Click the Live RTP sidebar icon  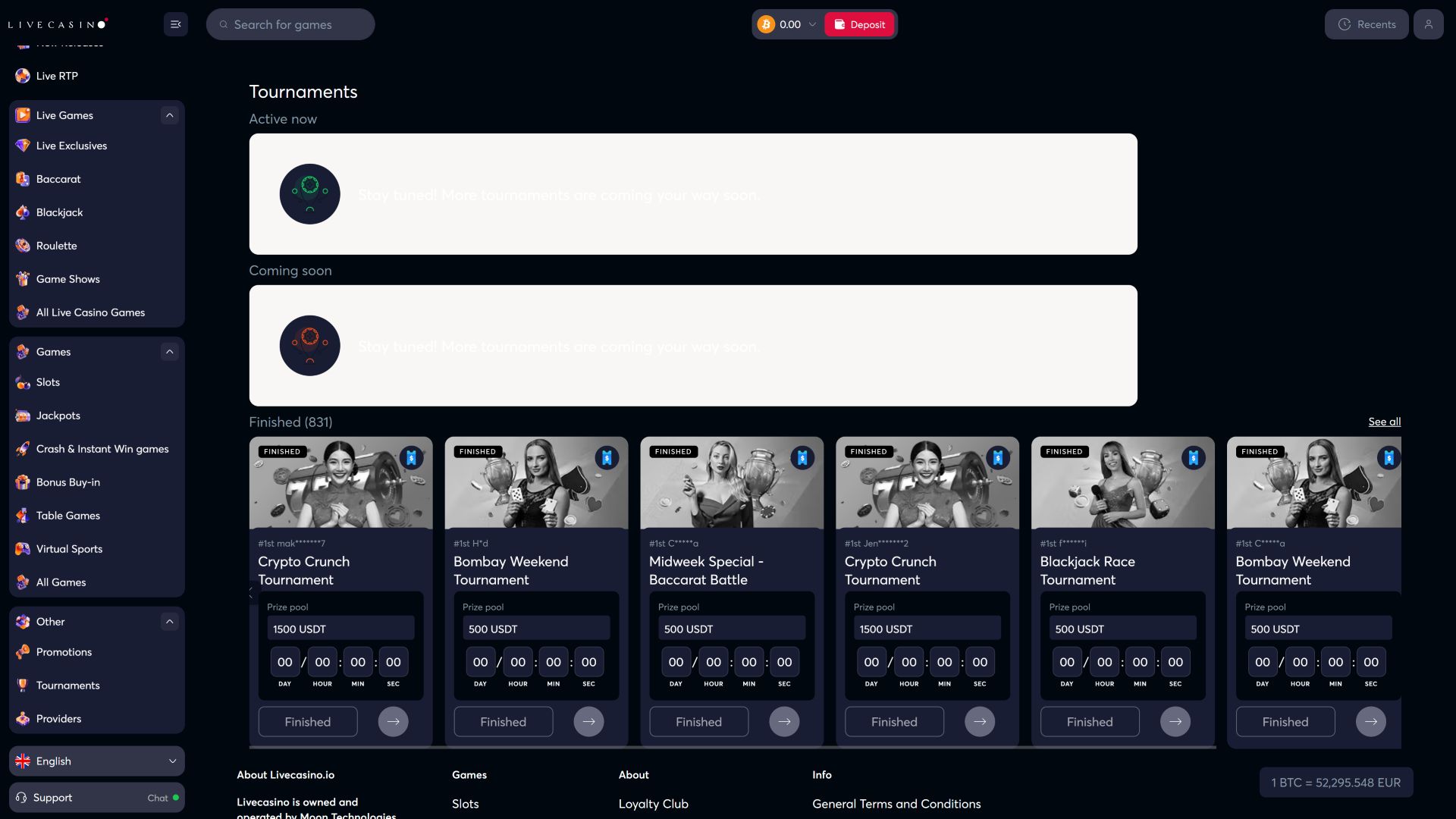[23, 76]
